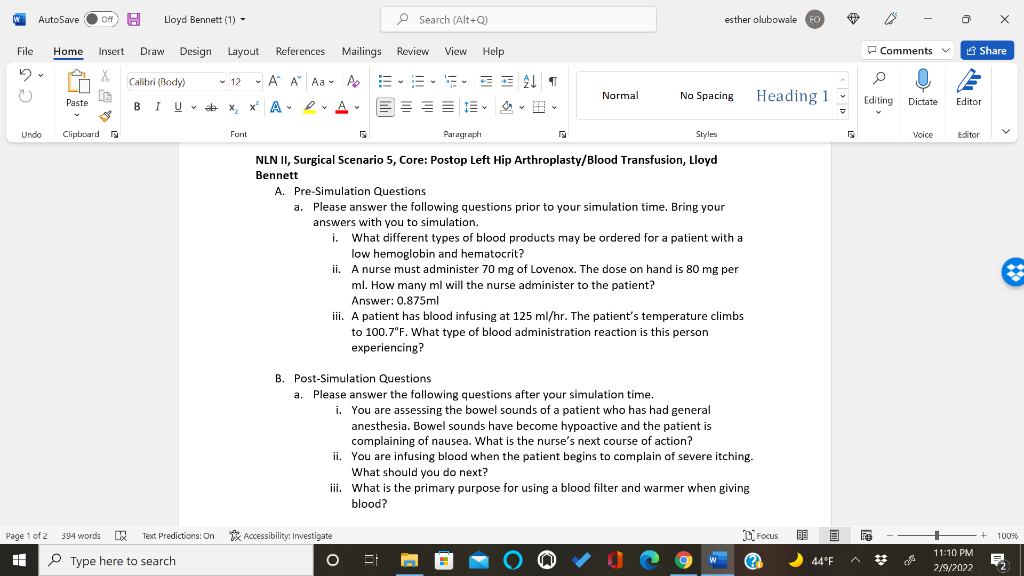Switch to Read Mode view

click(x=802, y=536)
